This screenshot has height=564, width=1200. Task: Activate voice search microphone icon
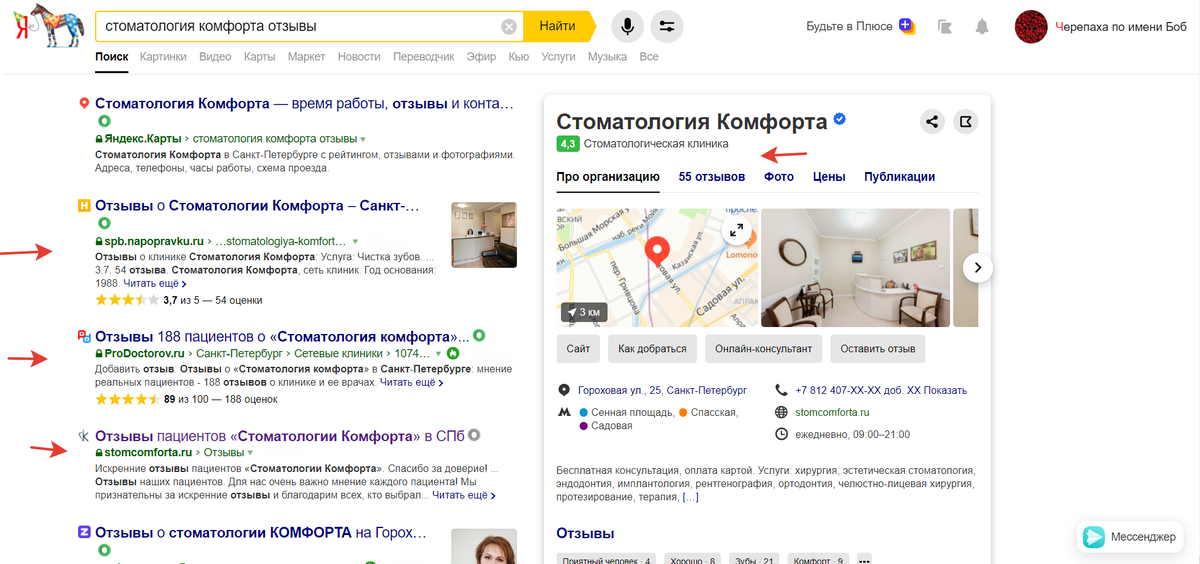[x=627, y=26]
